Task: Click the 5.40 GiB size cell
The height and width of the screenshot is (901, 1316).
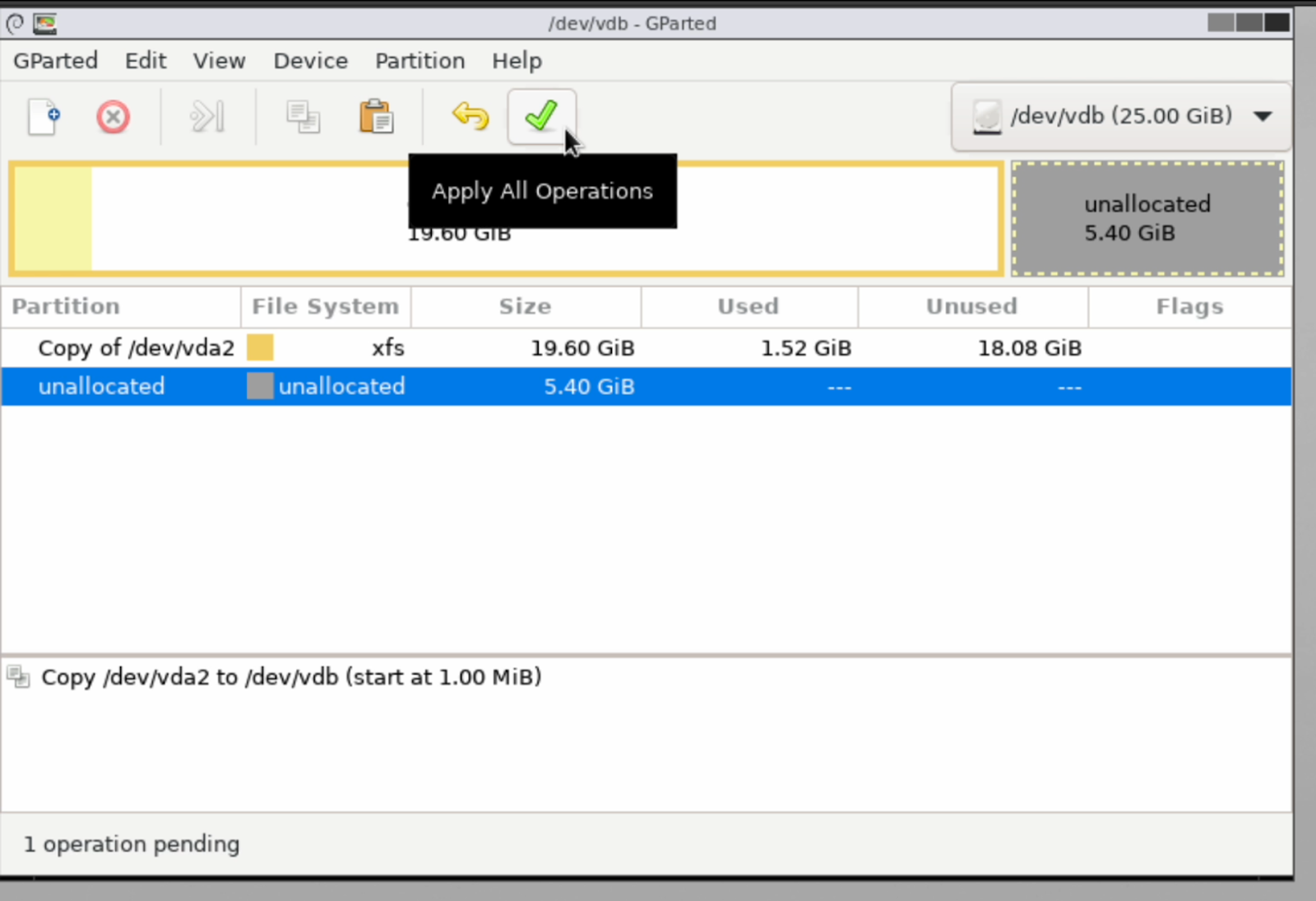Action: coord(589,386)
